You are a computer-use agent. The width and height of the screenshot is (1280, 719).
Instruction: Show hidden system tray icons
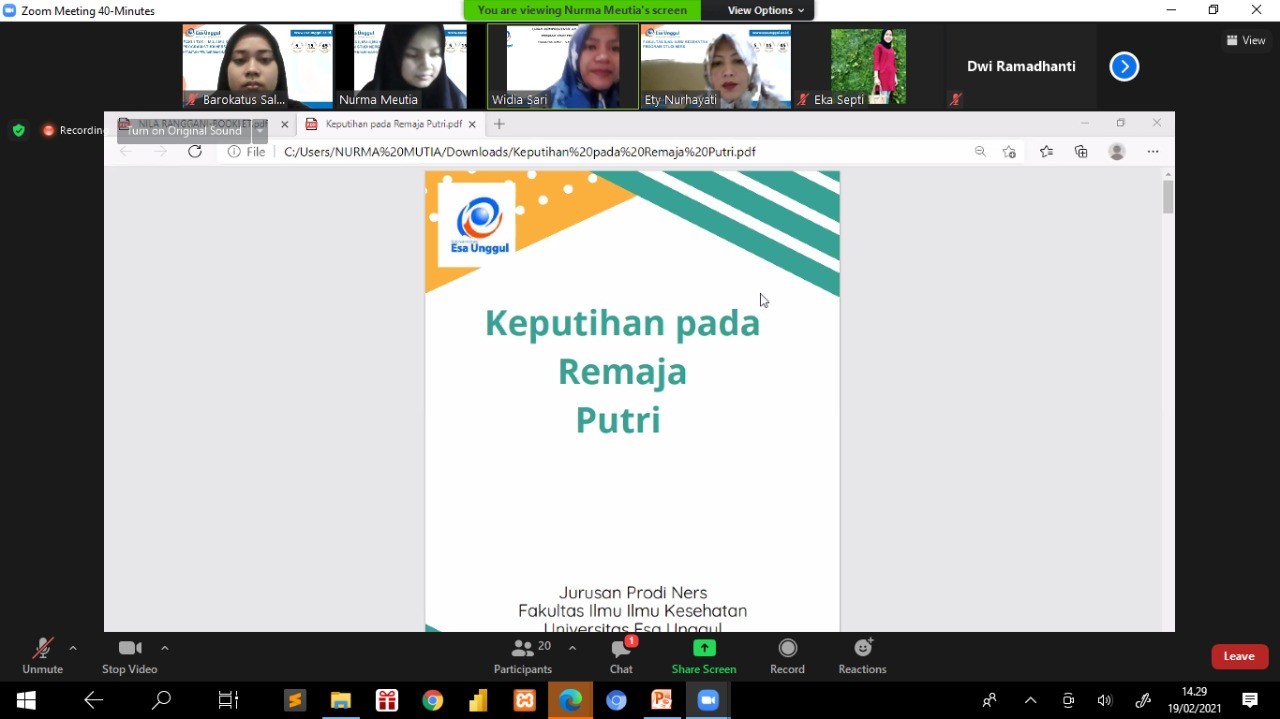(1031, 700)
